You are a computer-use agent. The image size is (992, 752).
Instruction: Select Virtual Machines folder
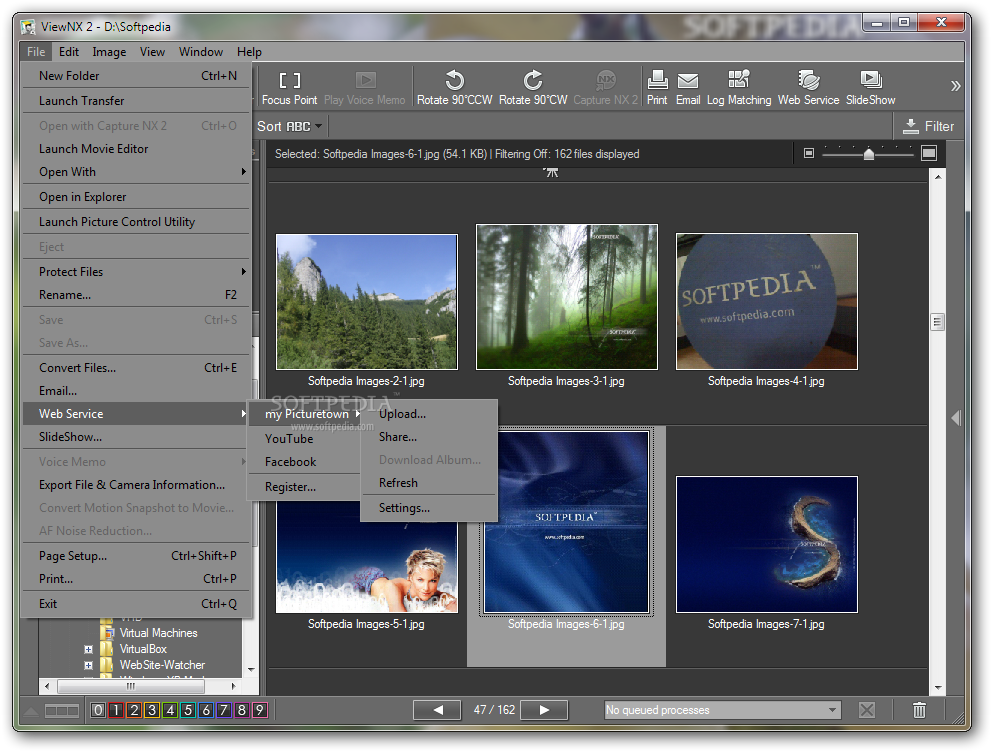pos(158,633)
